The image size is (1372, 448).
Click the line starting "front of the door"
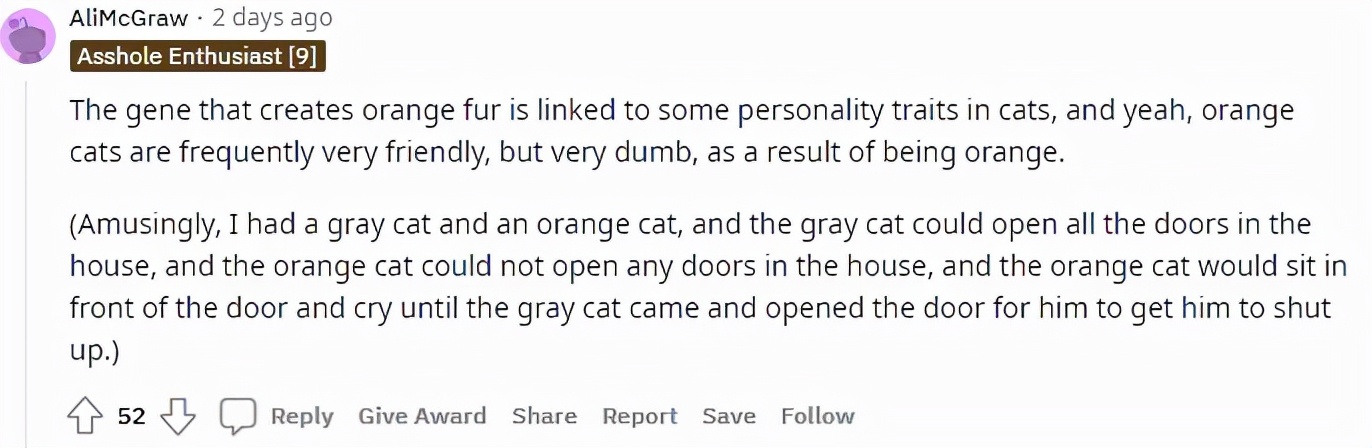click(x=700, y=308)
